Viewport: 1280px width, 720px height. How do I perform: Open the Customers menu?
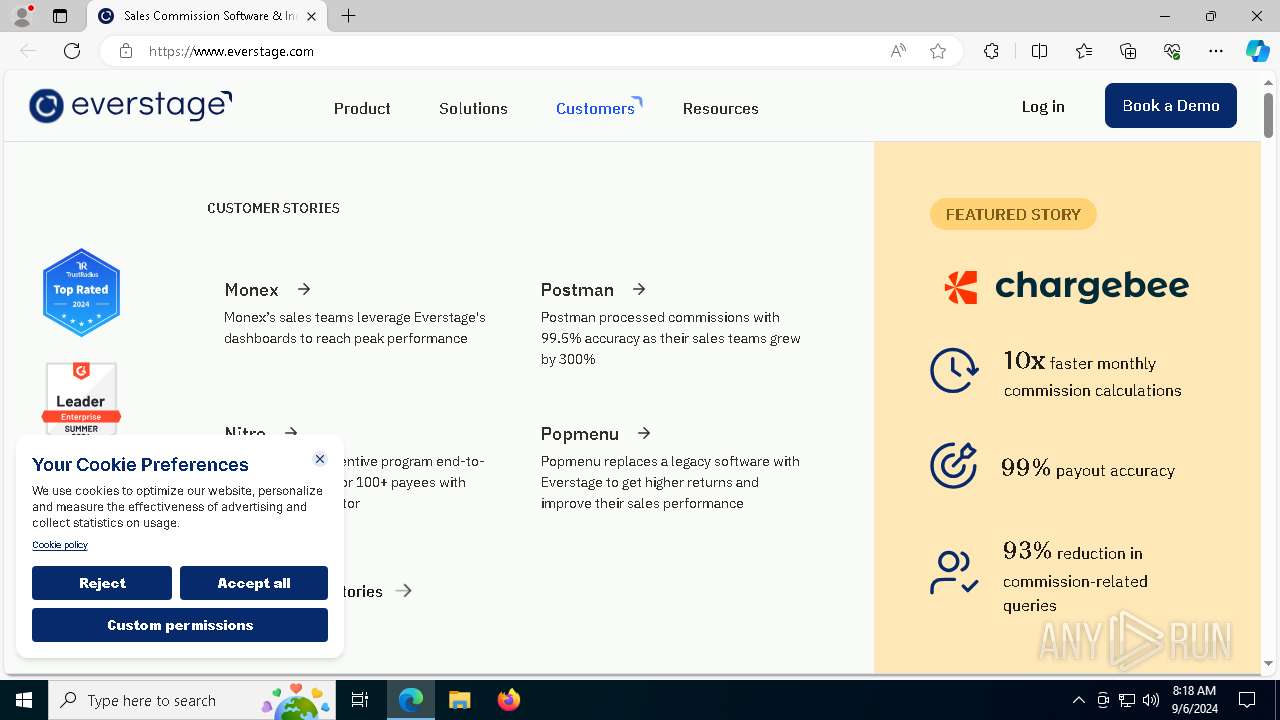[x=595, y=108]
